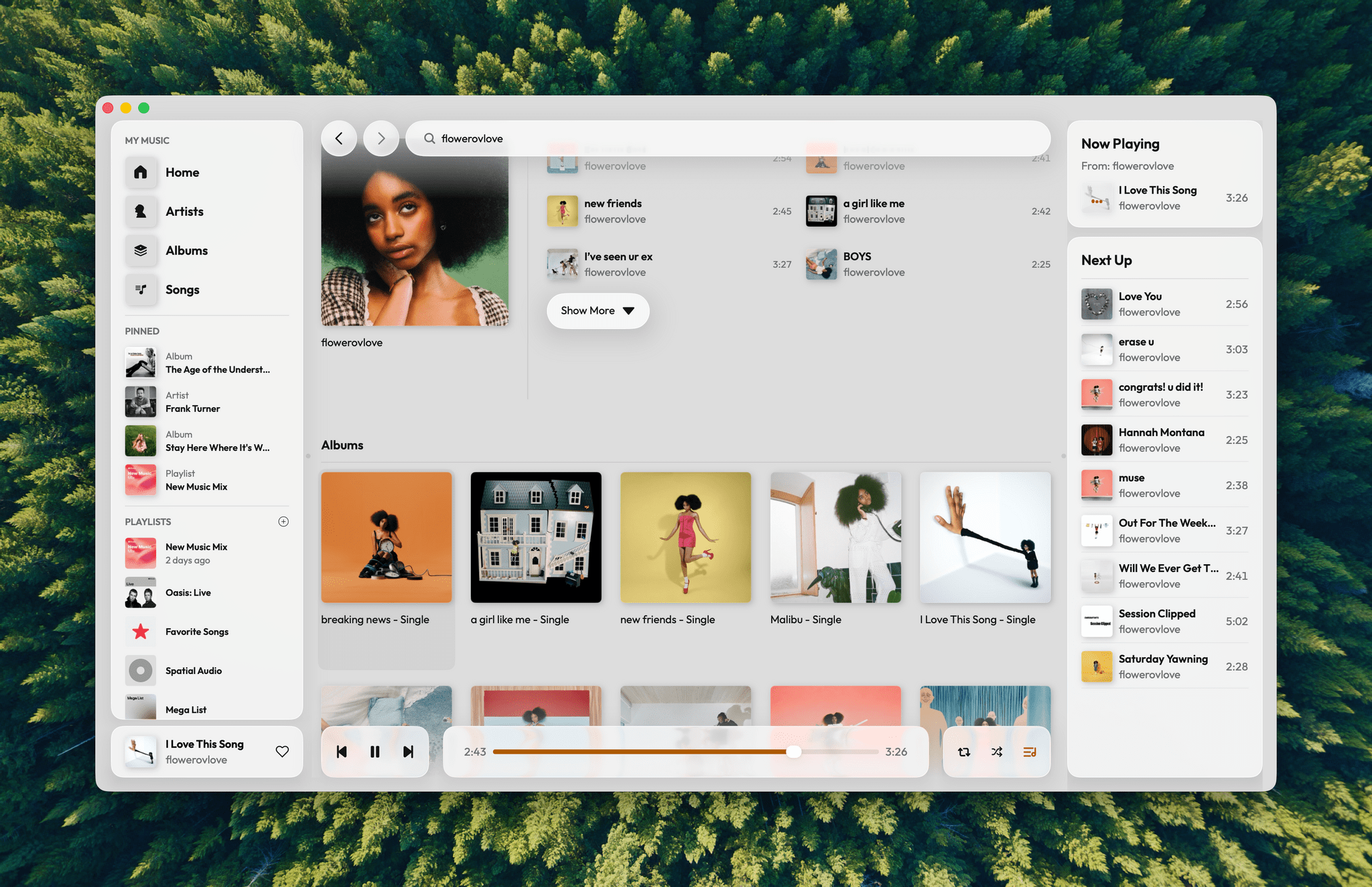
Task: Pause the current song
Action: point(375,752)
